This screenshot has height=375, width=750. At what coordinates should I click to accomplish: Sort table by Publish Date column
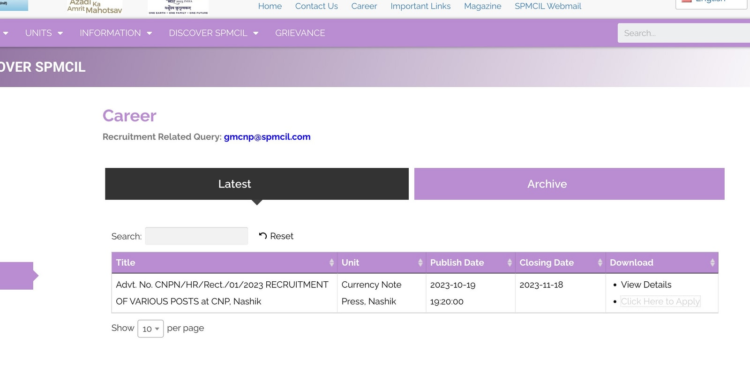(471, 263)
